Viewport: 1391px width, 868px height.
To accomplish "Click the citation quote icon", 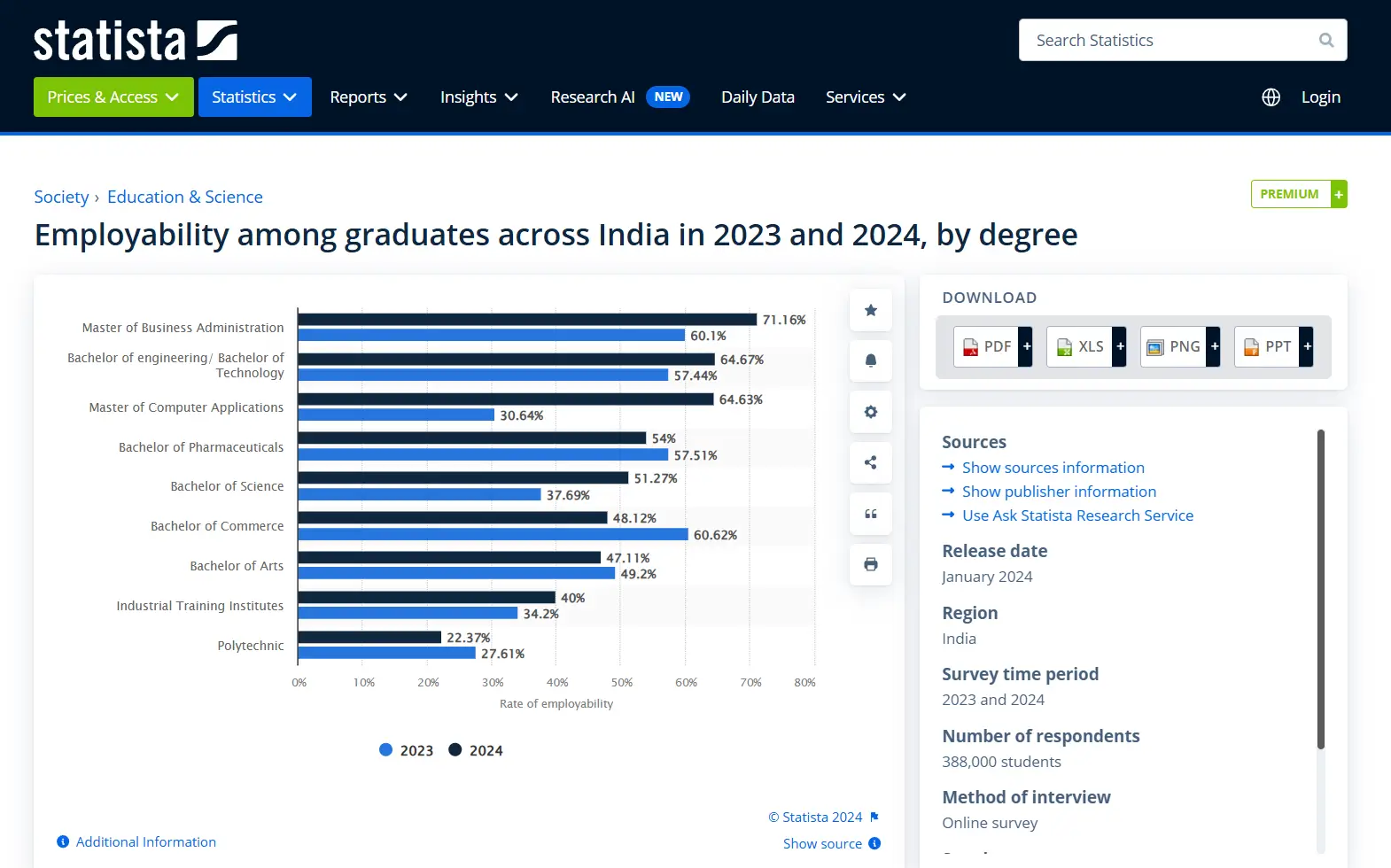I will point(871,514).
